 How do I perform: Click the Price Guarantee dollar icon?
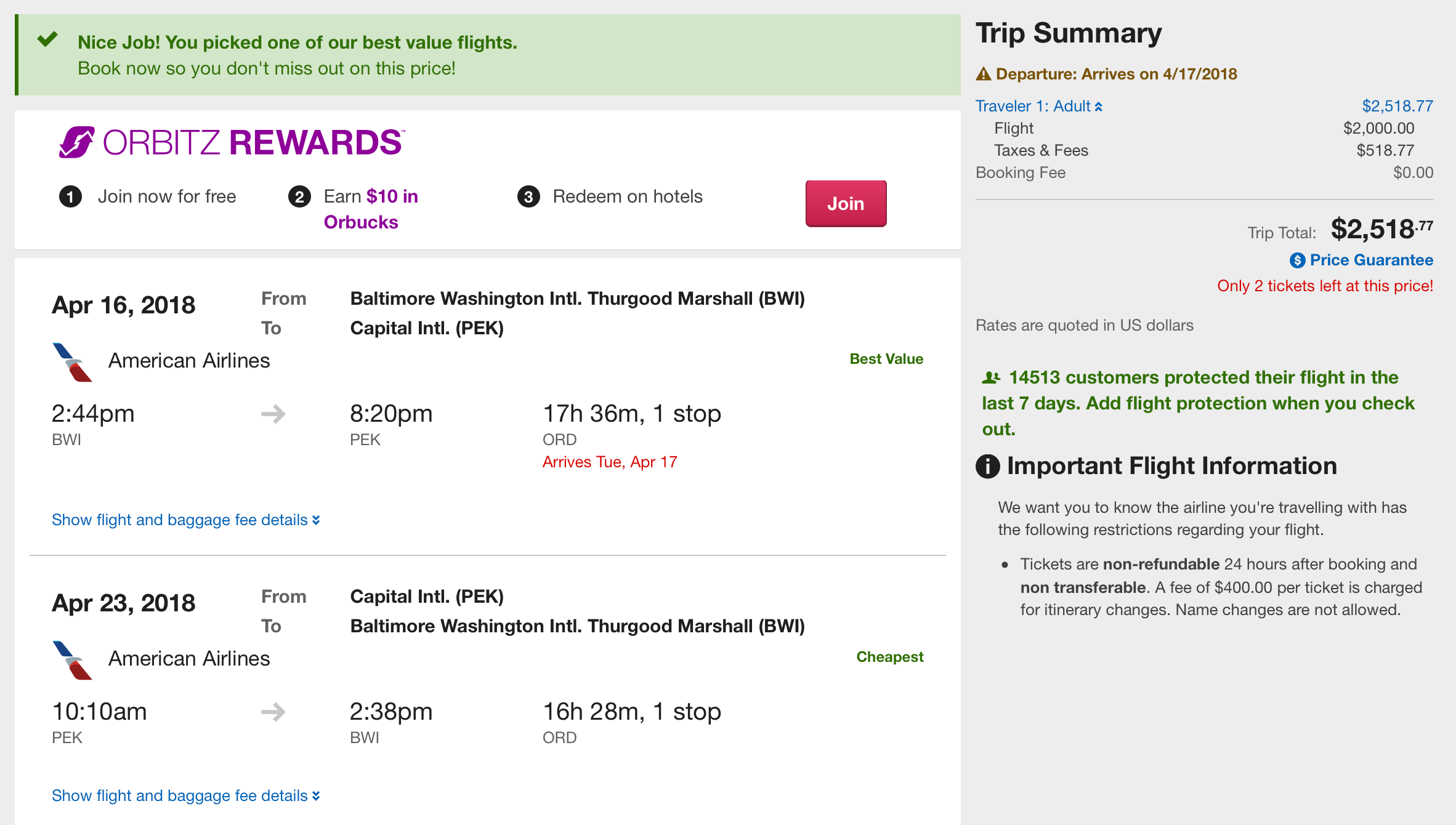click(x=1297, y=260)
